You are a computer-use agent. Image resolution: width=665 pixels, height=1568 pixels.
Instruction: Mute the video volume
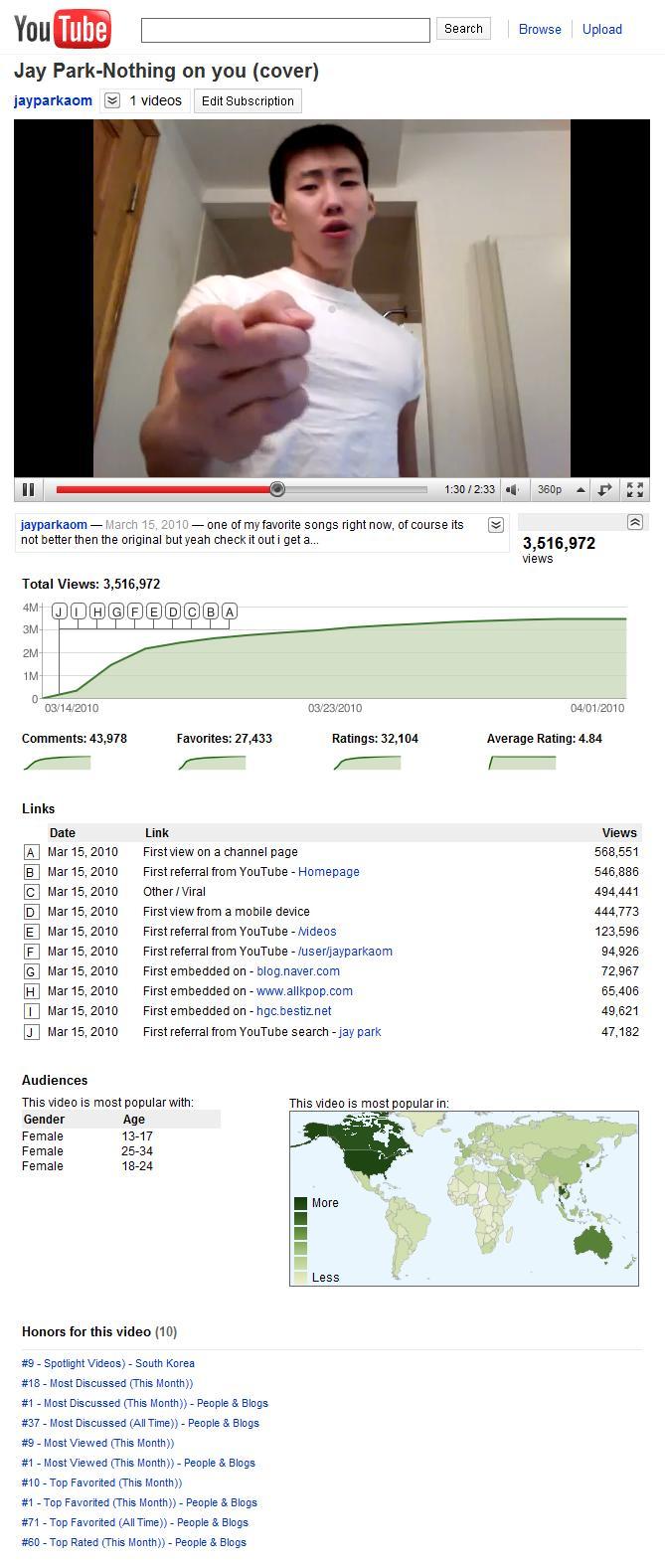tap(513, 489)
